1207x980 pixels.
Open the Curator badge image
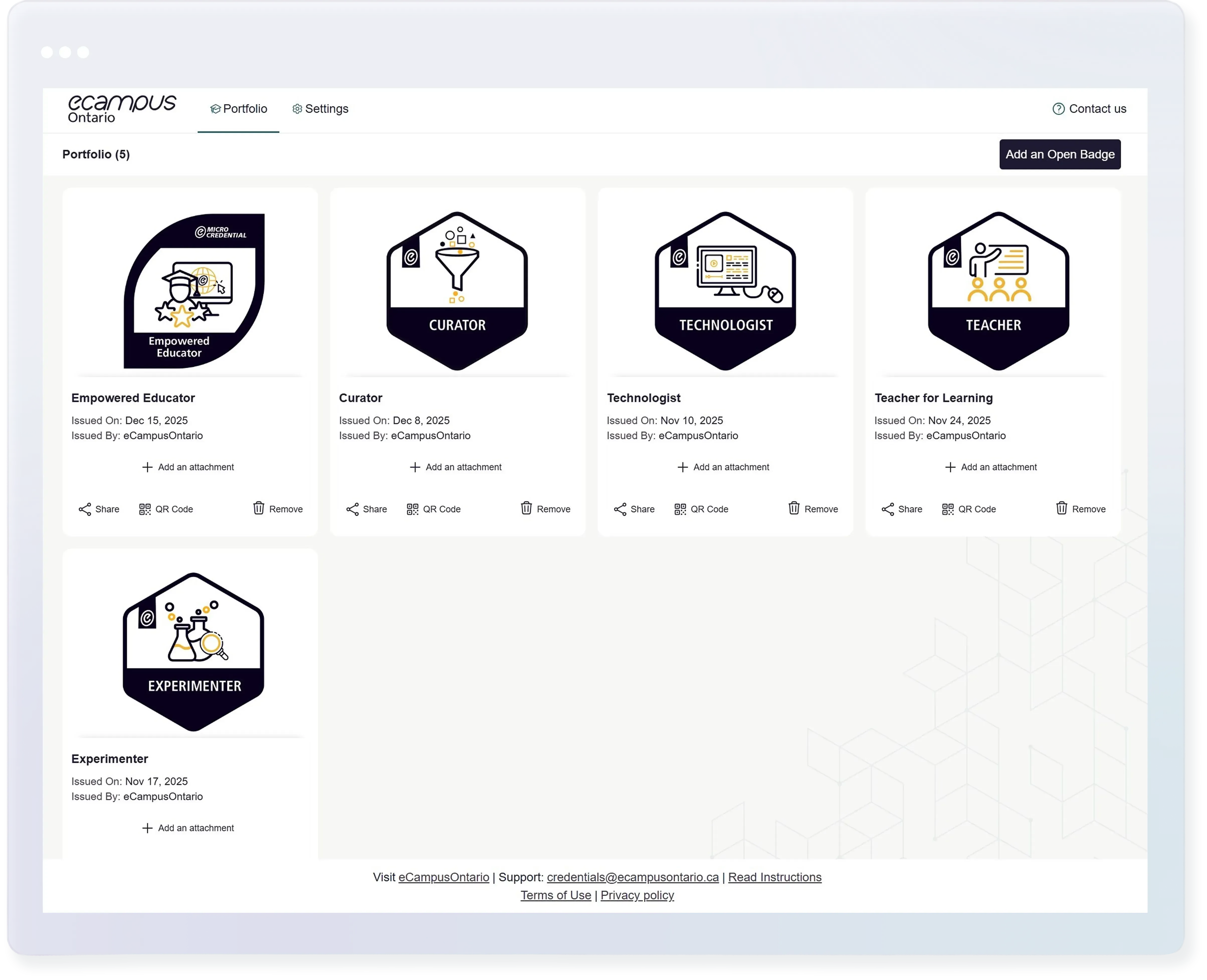pos(457,291)
